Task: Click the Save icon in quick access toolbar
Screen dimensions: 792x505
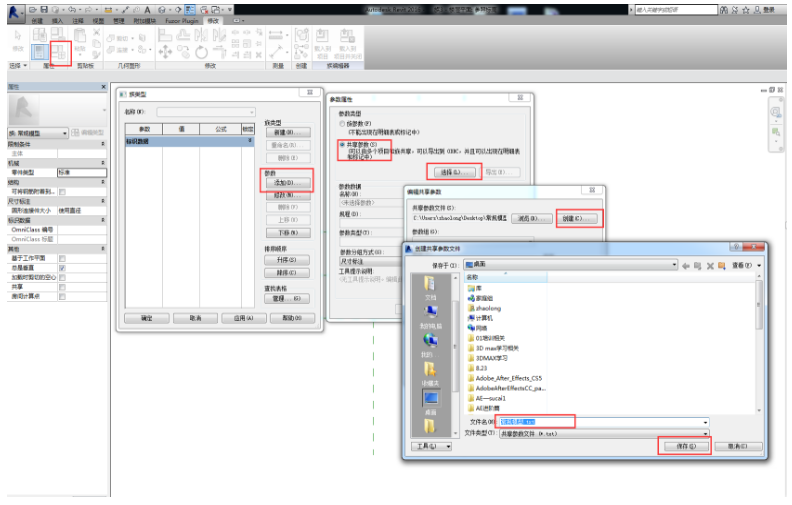Action: click(x=44, y=10)
